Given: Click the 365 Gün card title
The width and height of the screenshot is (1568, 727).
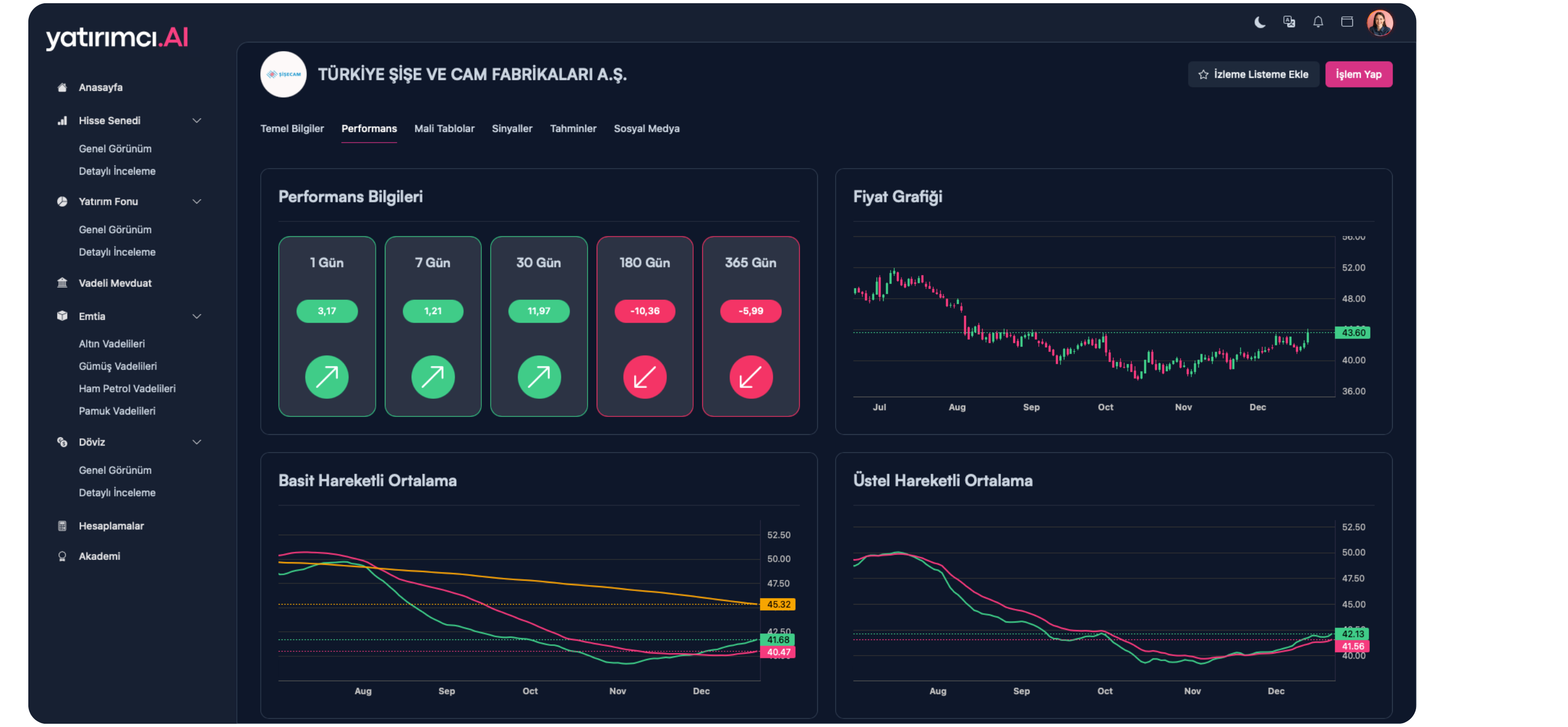Looking at the screenshot, I should click(x=751, y=263).
